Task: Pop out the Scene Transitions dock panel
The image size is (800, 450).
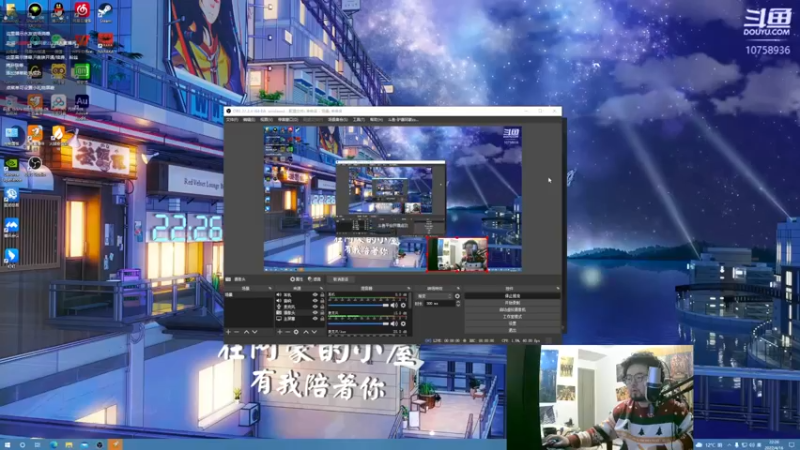Action: (x=458, y=288)
